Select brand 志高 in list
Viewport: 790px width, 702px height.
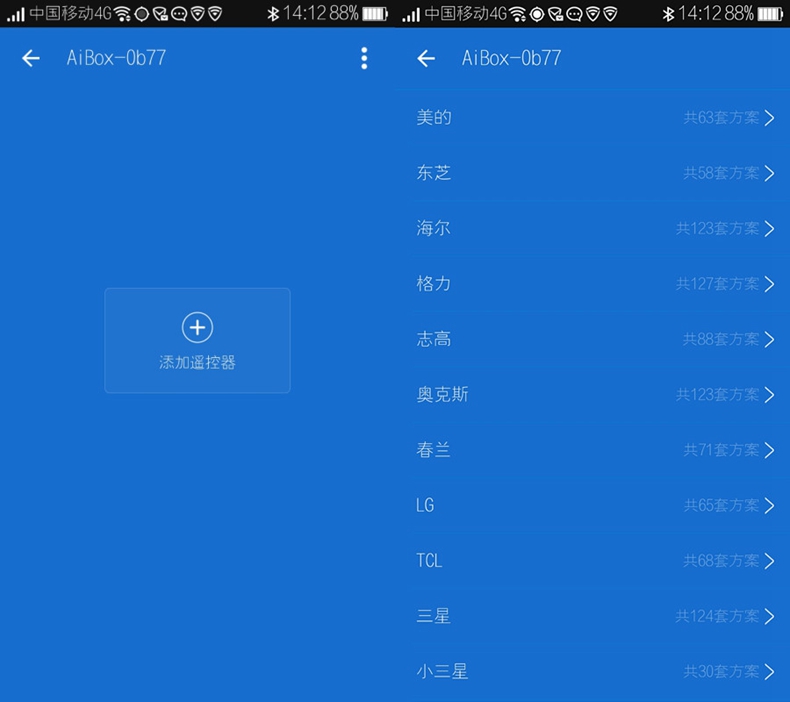(x=592, y=339)
